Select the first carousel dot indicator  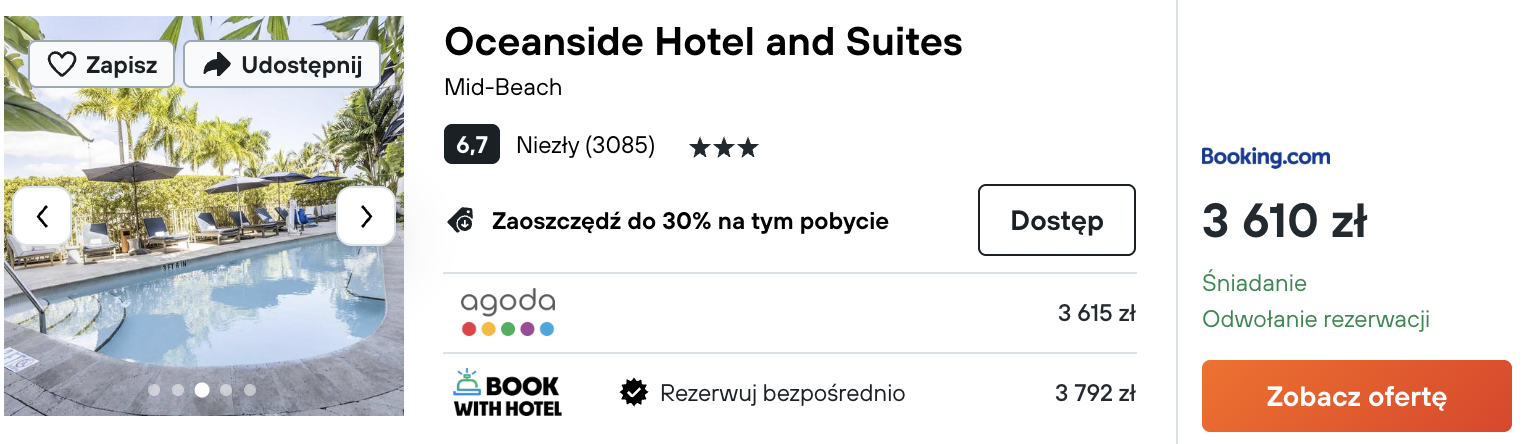155,390
